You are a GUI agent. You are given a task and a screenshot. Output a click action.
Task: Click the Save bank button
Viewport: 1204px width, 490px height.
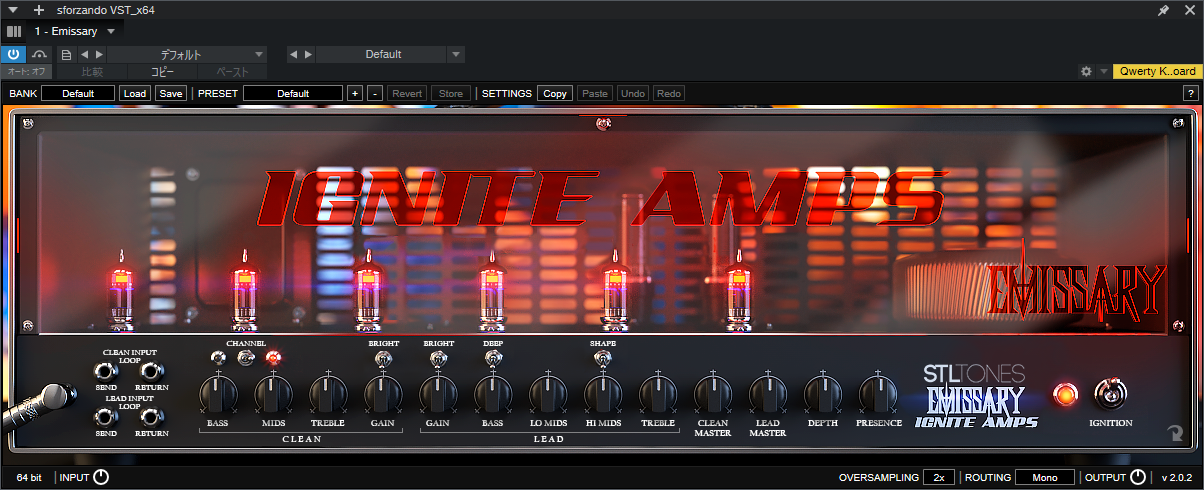(171, 93)
